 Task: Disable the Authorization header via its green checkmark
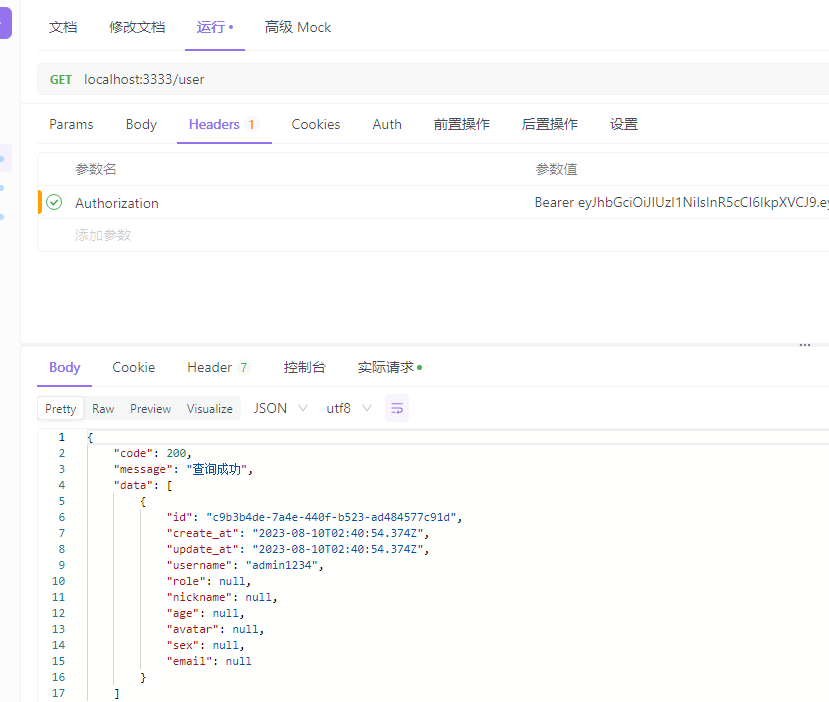[x=53, y=202]
